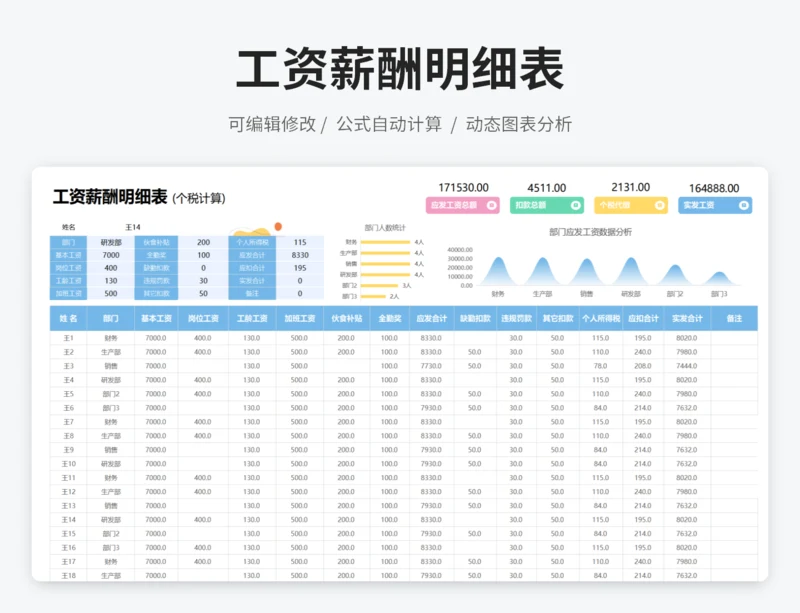
Task: Click the net pay value 164888.00
Action: pos(714,188)
